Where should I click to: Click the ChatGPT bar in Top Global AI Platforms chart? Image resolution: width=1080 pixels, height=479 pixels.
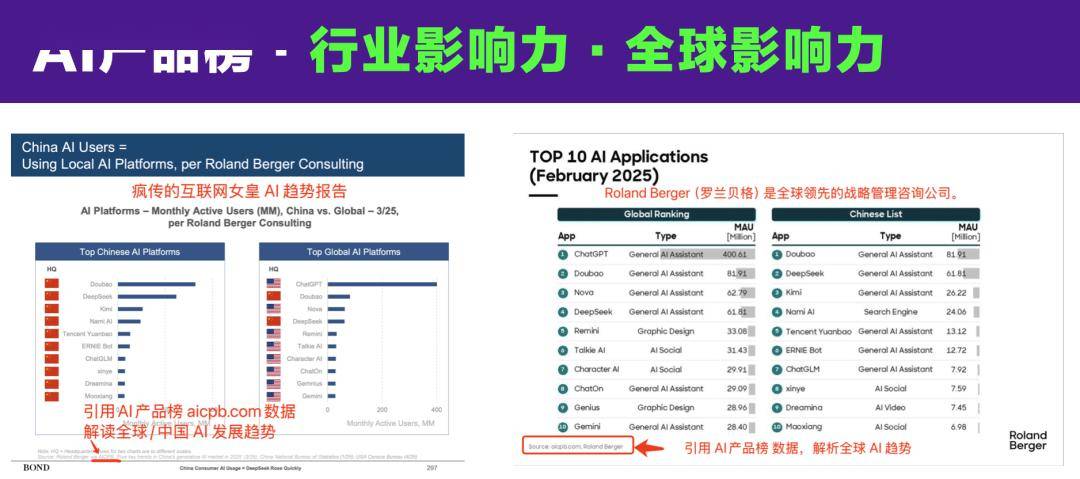click(x=382, y=284)
